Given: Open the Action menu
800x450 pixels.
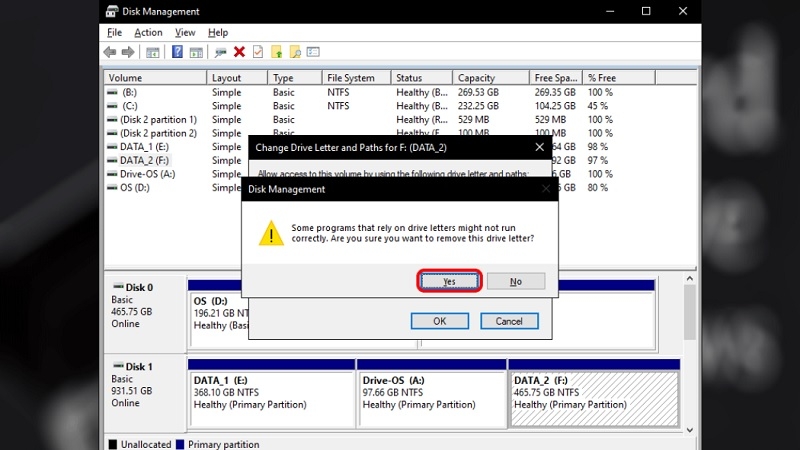Looking at the screenshot, I should 148,33.
